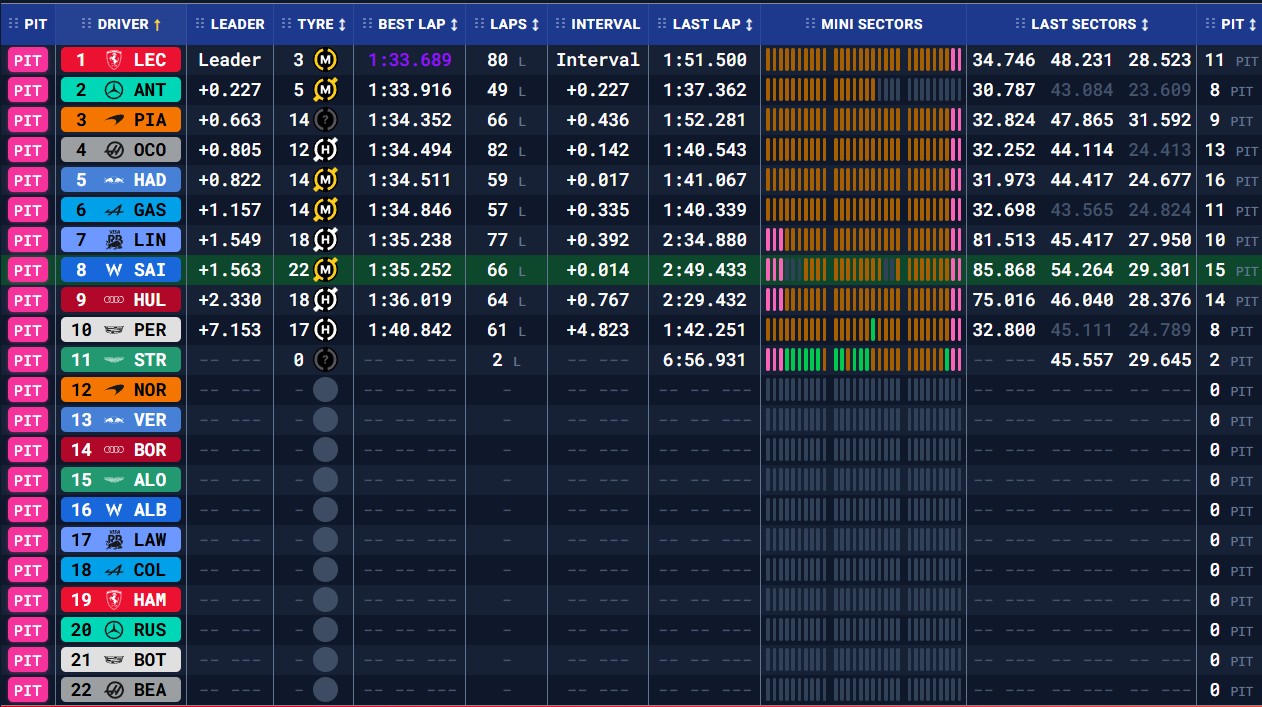Click the pink PIT badge beside VER
The width and height of the screenshot is (1262, 707).
[x=28, y=420]
